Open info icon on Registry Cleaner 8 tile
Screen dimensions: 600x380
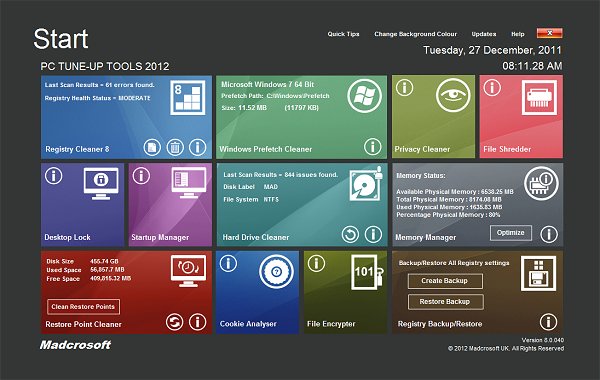click(x=197, y=147)
